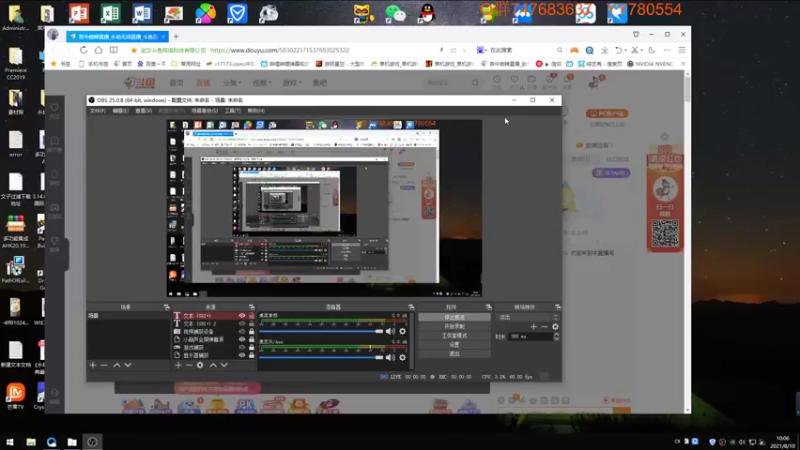Go to browser home page

tap(98, 50)
